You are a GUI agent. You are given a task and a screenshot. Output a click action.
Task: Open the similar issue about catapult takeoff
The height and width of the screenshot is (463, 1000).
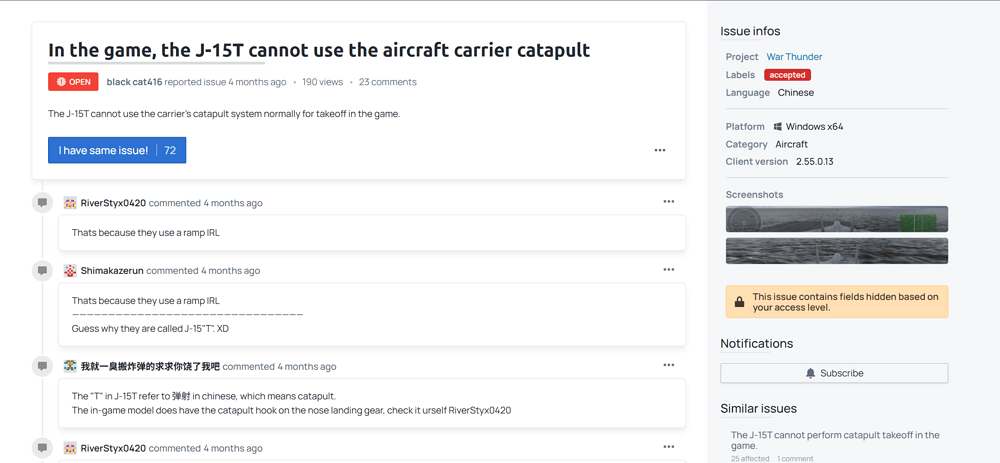(835, 440)
